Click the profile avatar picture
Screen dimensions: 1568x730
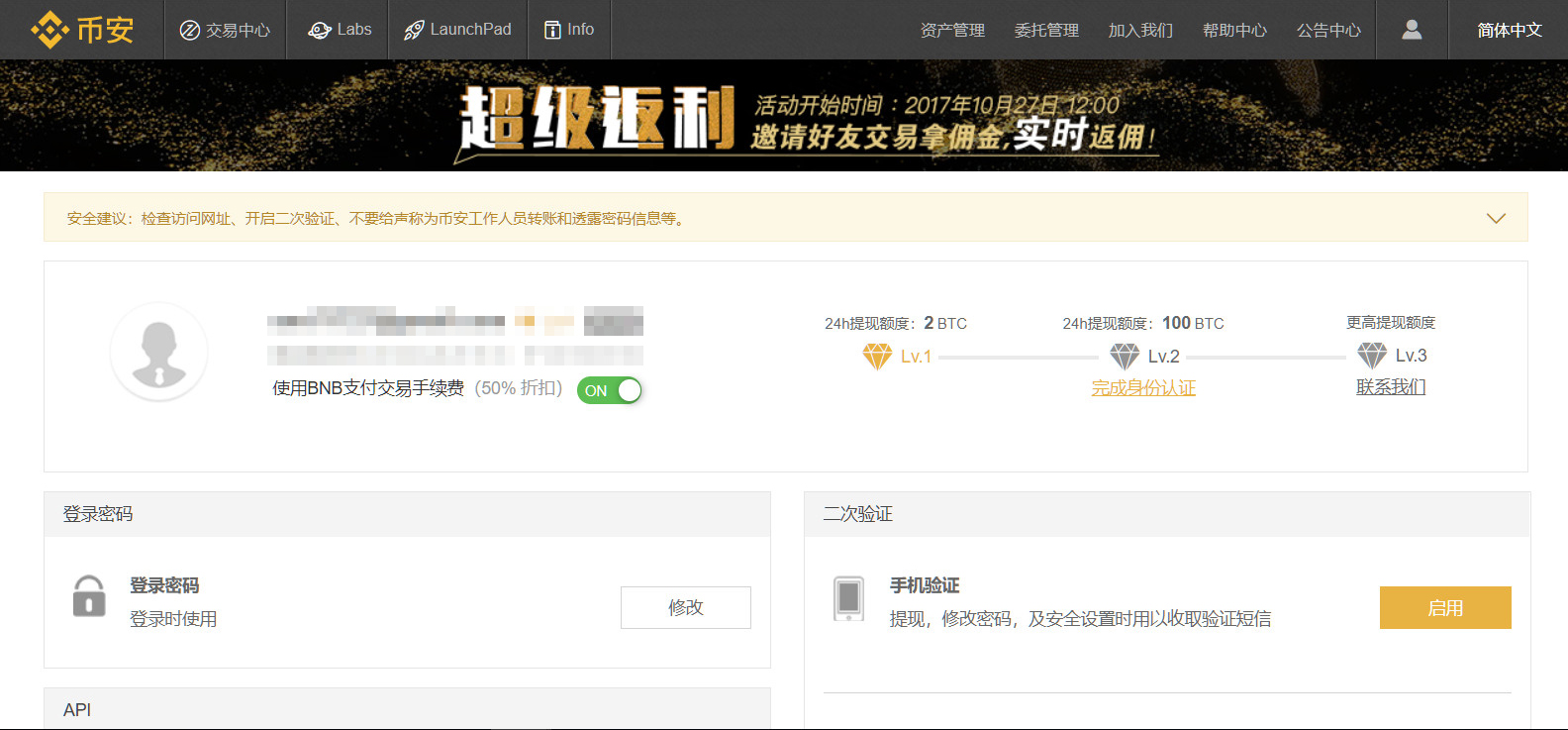point(158,352)
